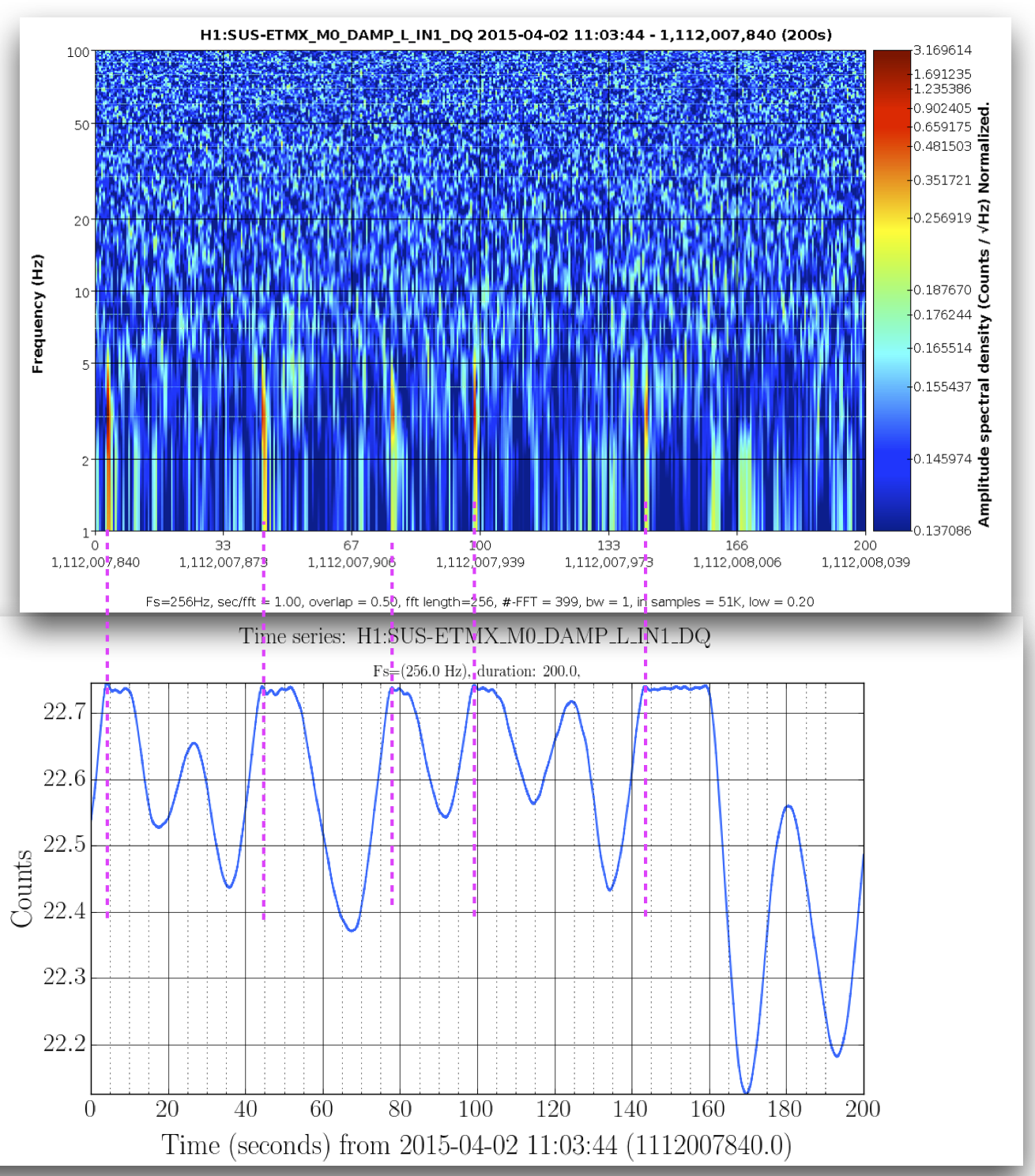Click frequency axis tick label 5
The width and height of the screenshot is (1035, 1176).
86,365
